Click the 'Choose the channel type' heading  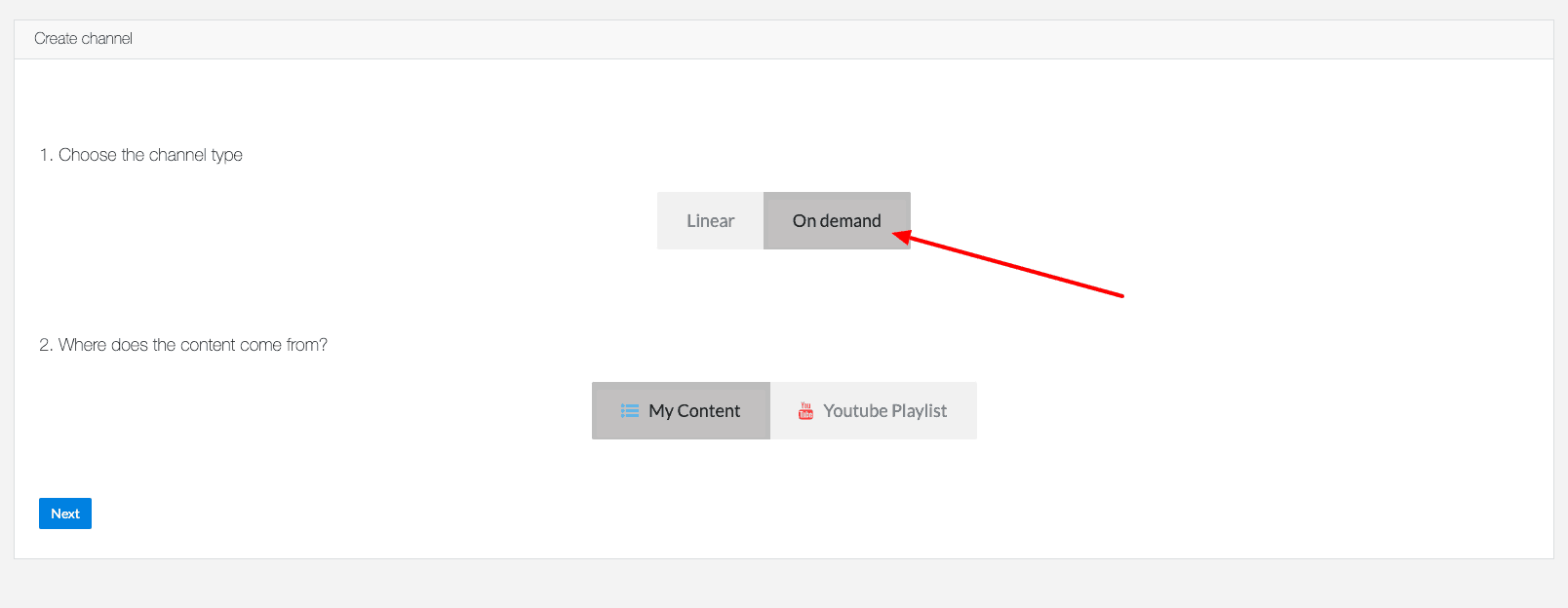tap(150, 155)
